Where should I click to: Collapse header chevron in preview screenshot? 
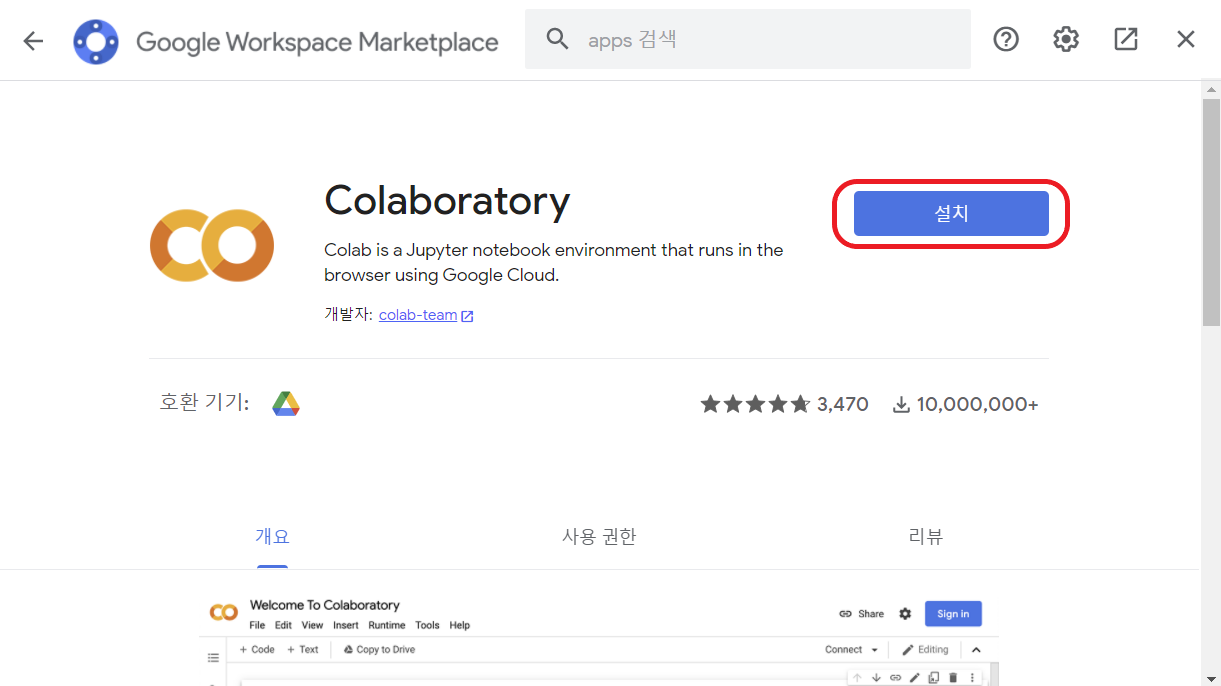pyautogui.click(x=976, y=650)
